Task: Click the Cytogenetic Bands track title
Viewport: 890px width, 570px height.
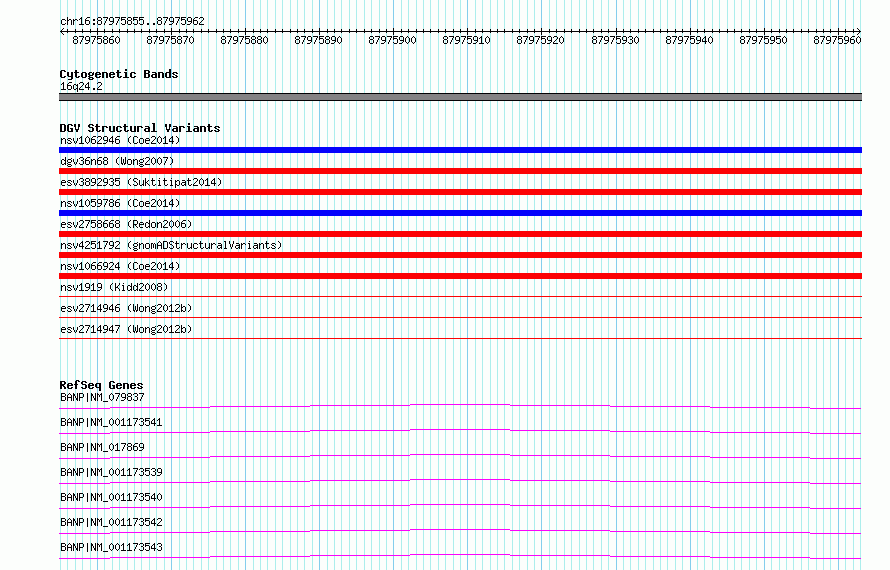Action: [x=119, y=74]
